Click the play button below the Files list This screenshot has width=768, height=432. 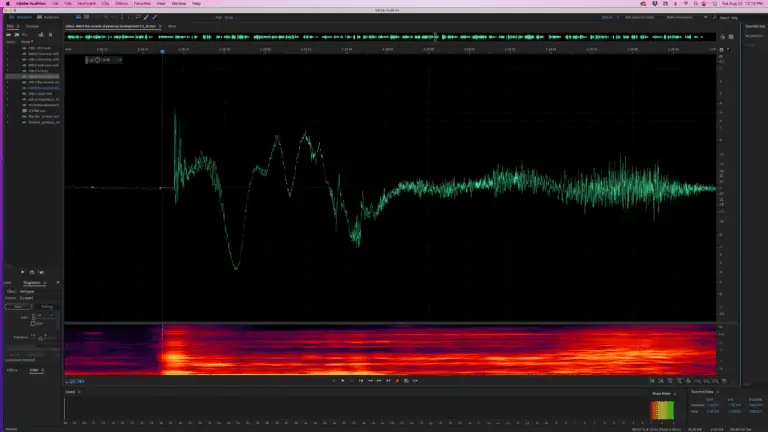(22, 272)
